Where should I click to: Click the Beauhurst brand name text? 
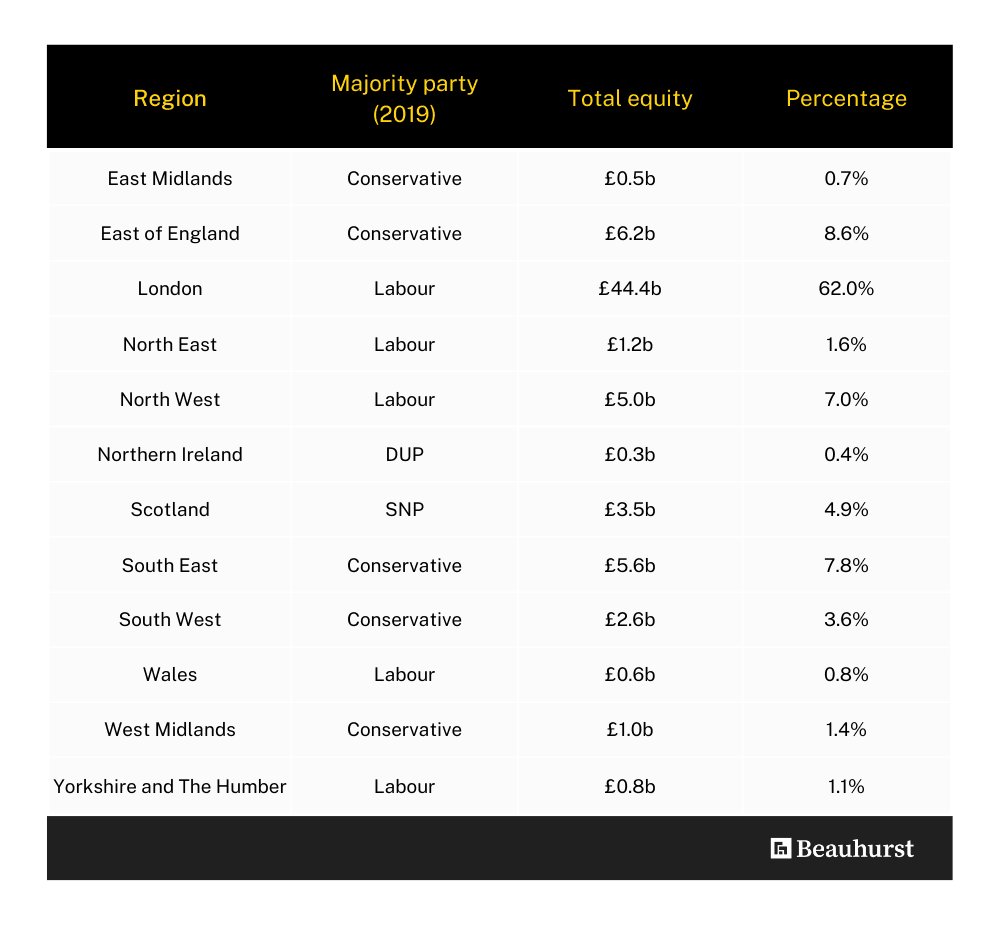[855, 848]
